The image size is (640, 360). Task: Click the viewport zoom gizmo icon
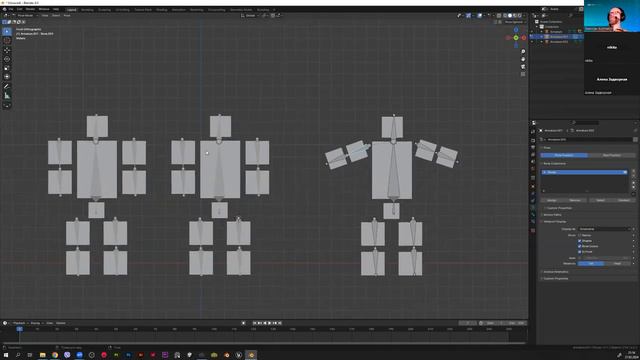pos(523,52)
